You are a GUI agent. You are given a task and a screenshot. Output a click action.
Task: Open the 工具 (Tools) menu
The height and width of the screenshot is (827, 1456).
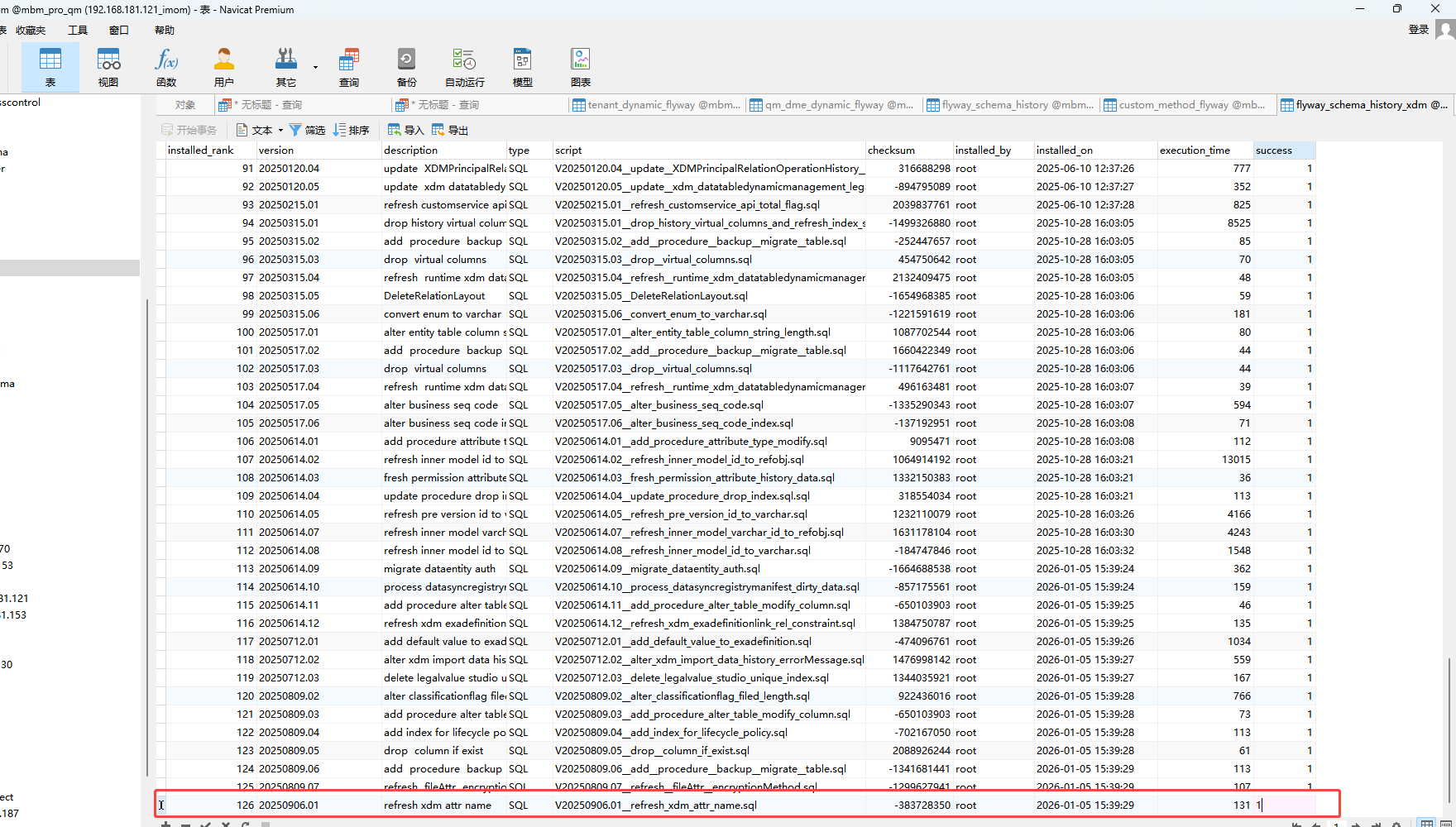[78, 30]
